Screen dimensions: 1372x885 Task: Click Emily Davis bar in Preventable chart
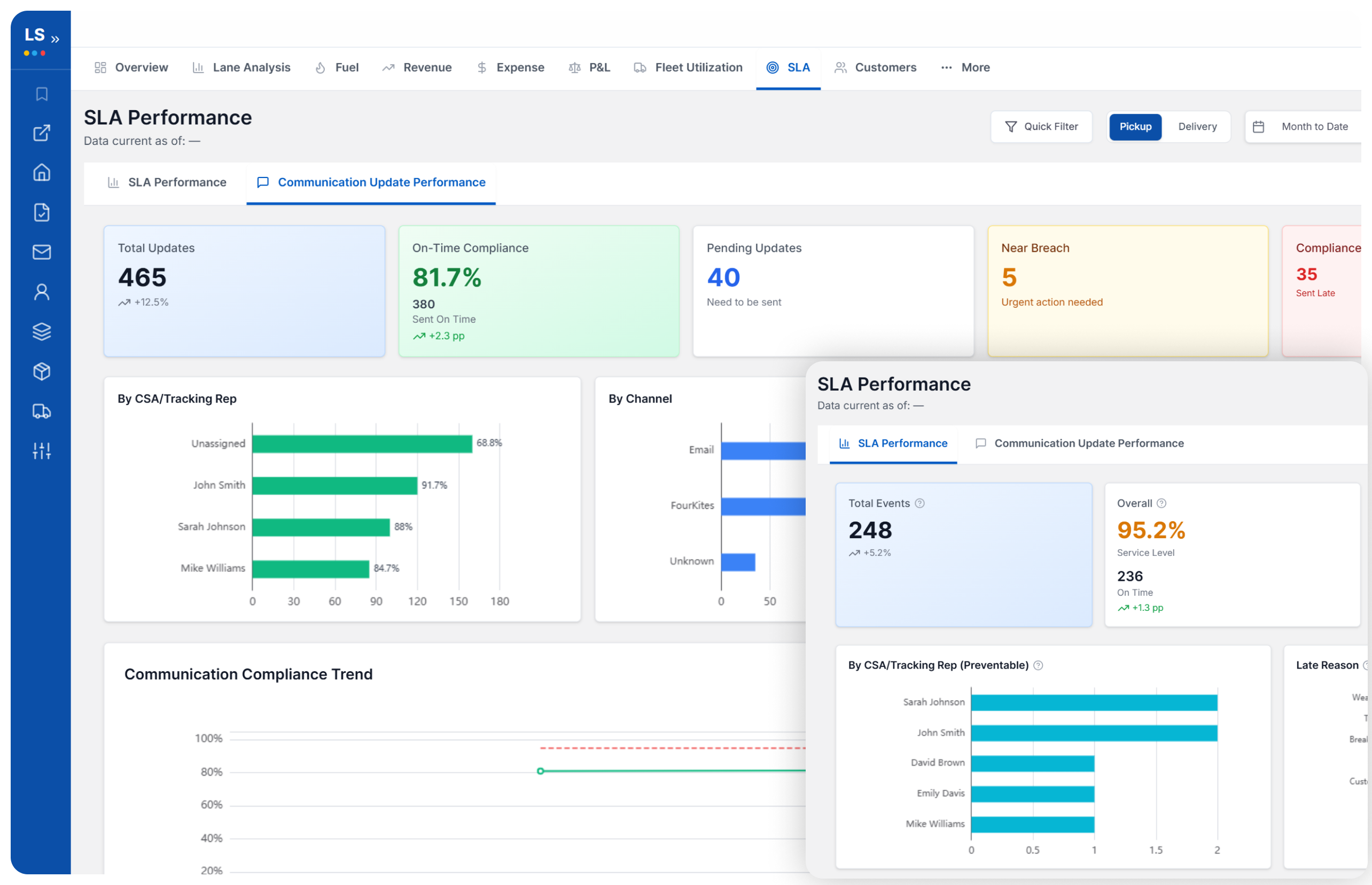click(x=1032, y=794)
